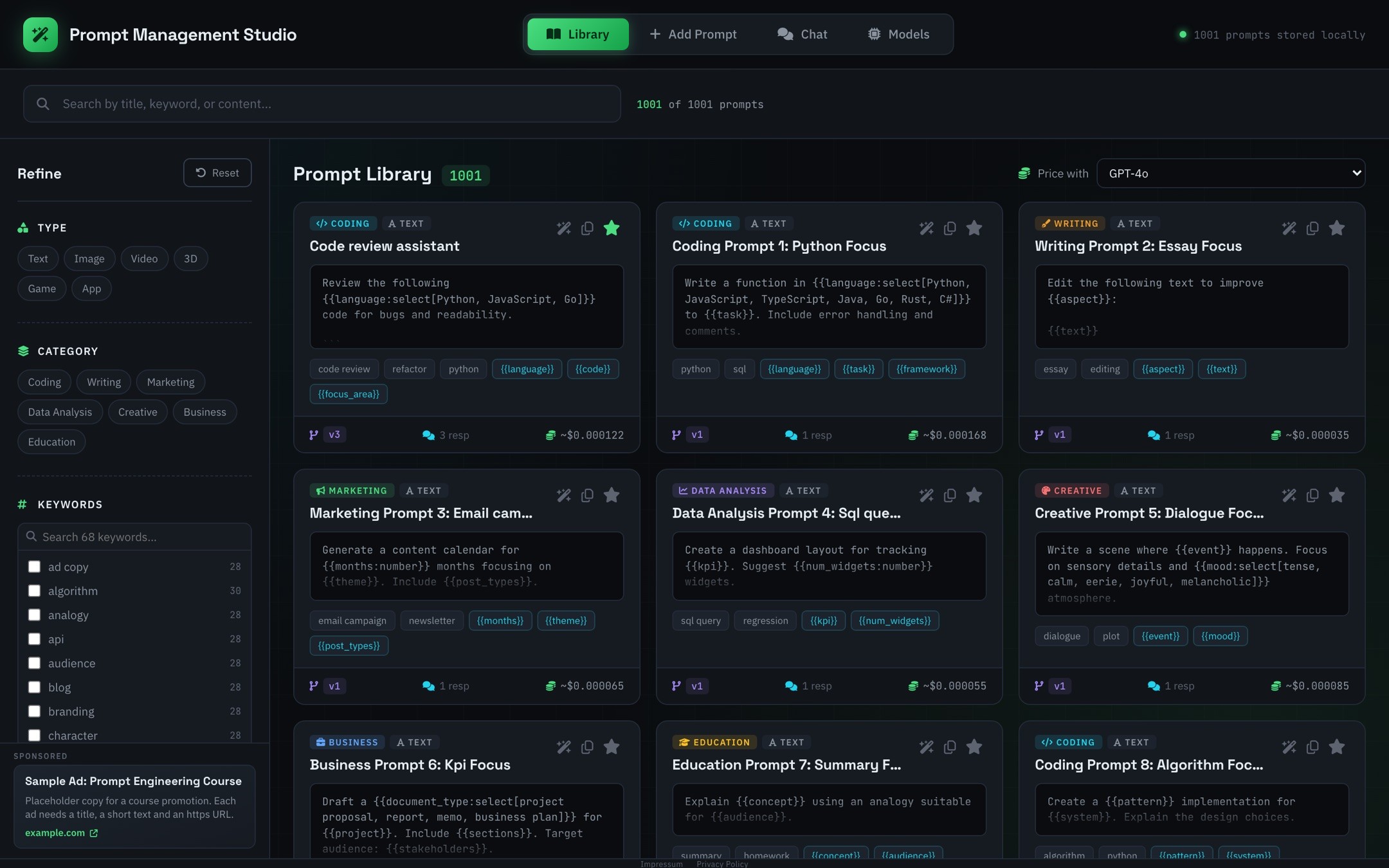Copy Coding Prompt 1: Python Focus
This screenshot has height=868, width=1389.
(x=950, y=228)
